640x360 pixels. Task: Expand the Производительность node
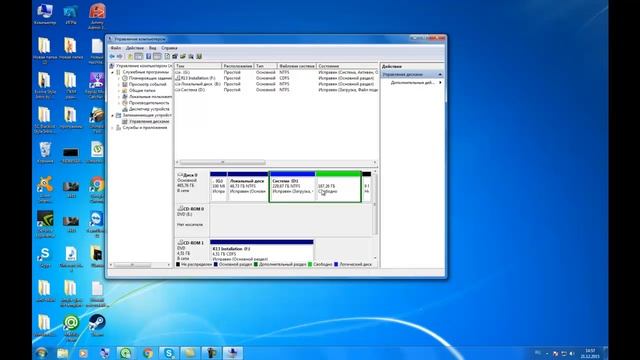pos(119,103)
